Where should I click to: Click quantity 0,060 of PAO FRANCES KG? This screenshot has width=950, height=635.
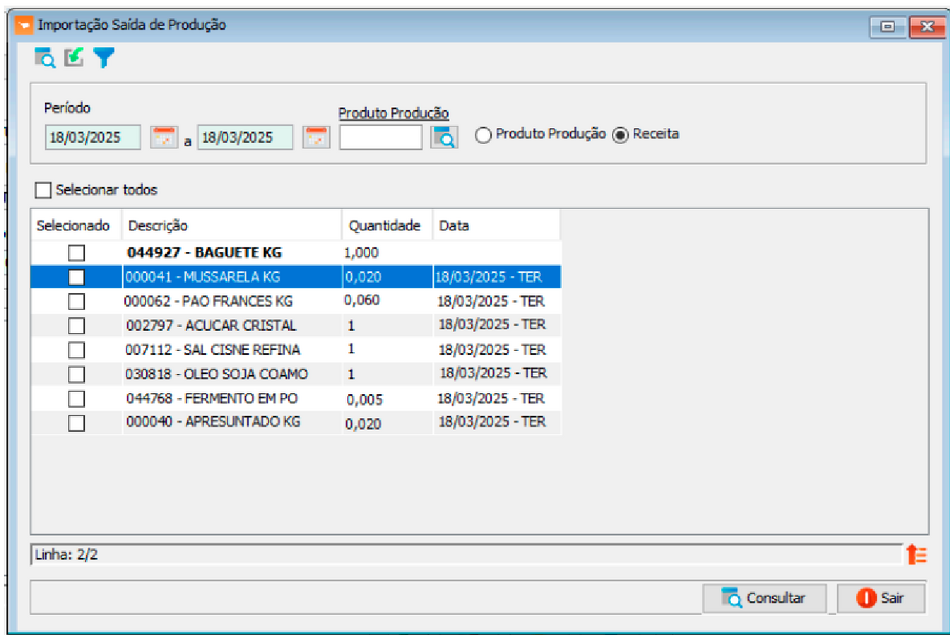(x=362, y=301)
